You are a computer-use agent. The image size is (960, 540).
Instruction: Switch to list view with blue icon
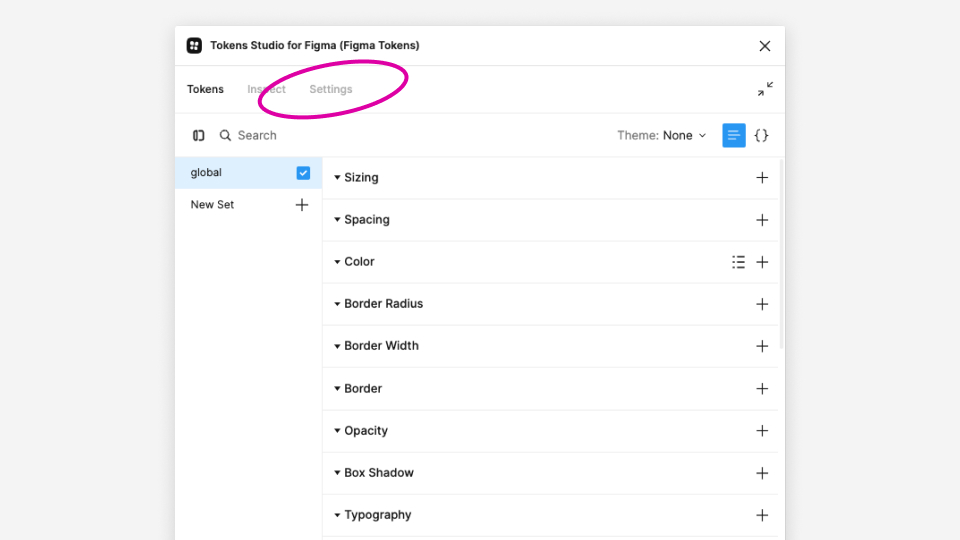(x=733, y=135)
